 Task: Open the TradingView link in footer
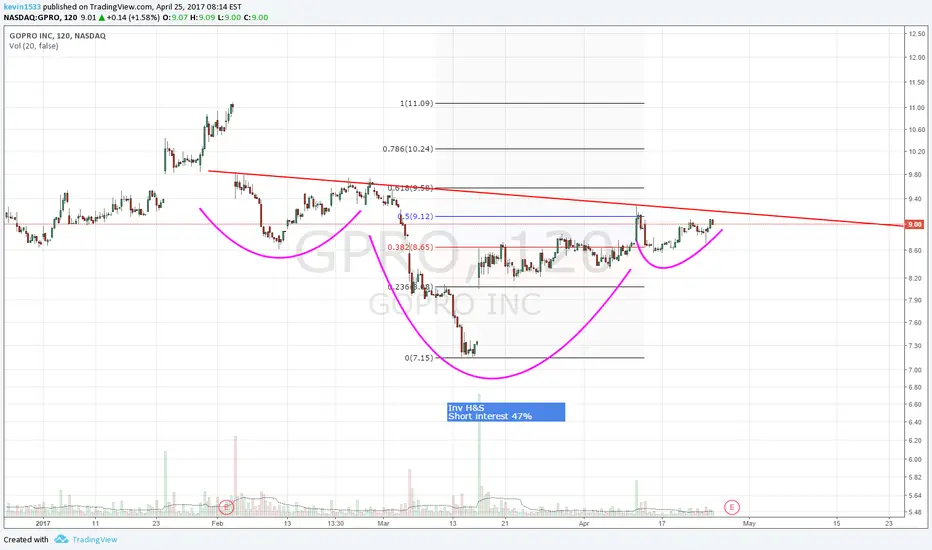click(95, 540)
